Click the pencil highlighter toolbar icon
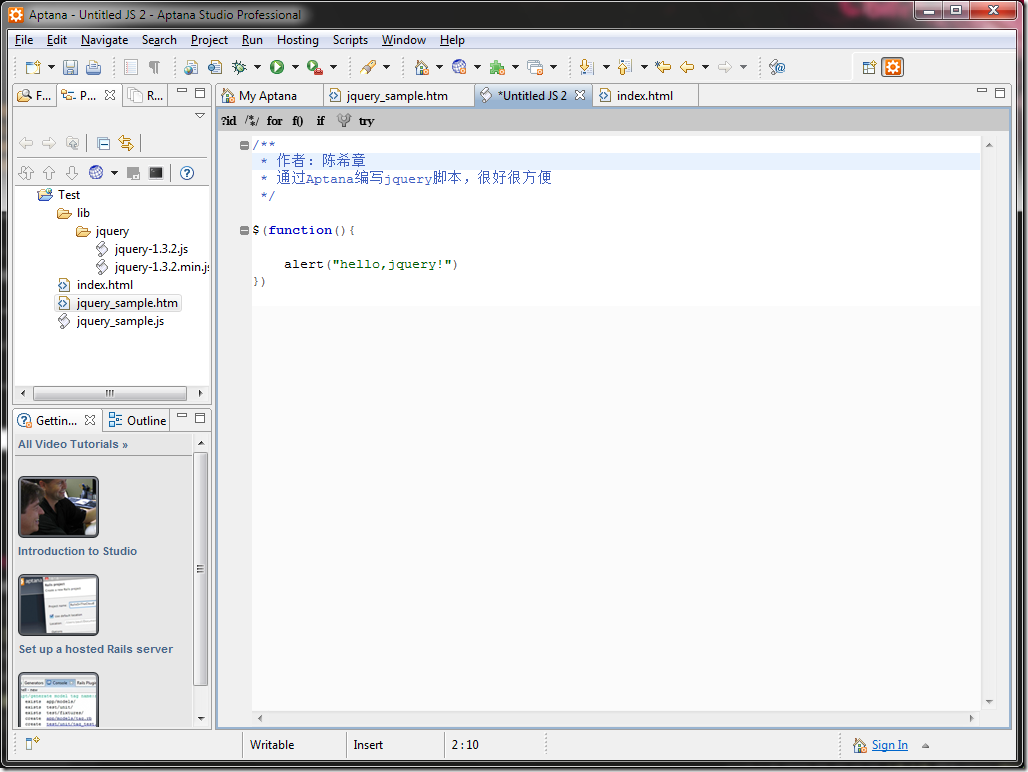Viewport: 1028px width, 772px height. click(x=368, y=67)
